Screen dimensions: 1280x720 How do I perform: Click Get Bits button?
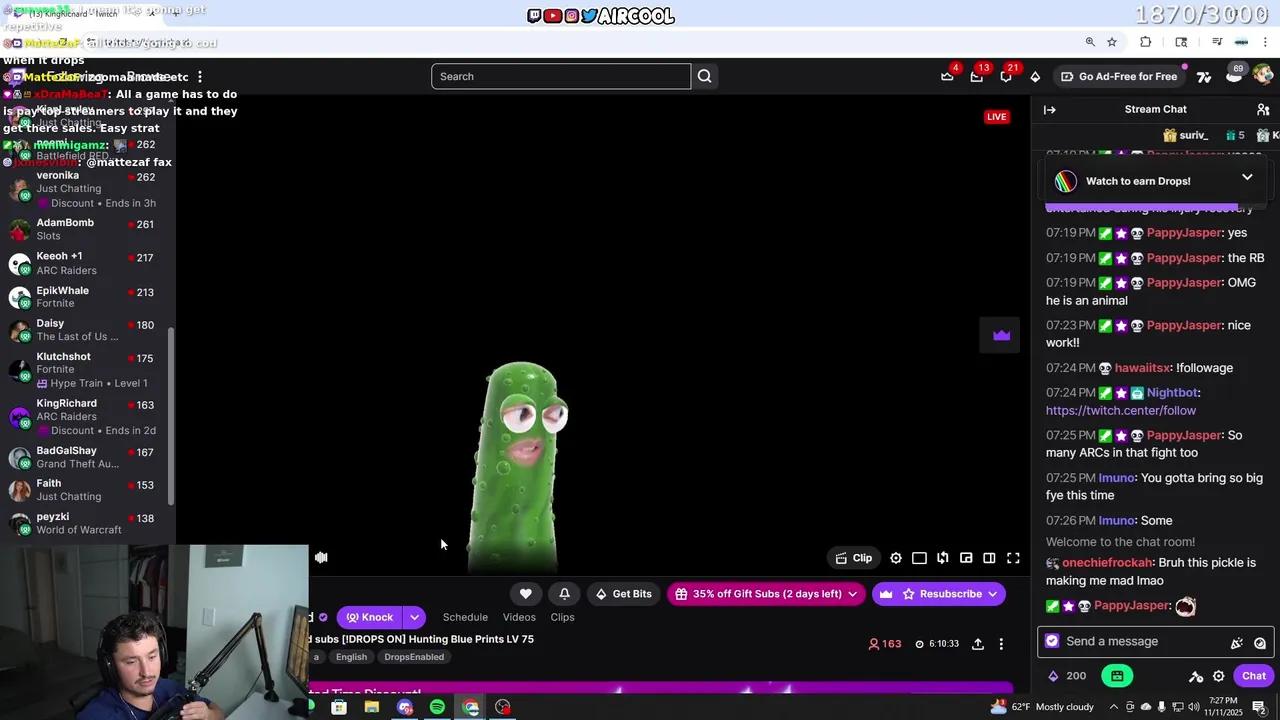click(623, 594)
